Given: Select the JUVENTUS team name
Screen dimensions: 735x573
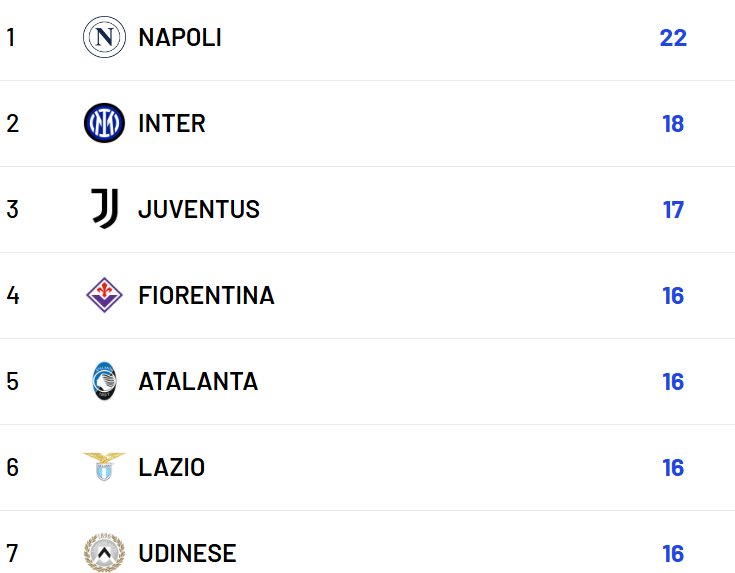Looking at the screenshot, I should (x=199, y=210).
